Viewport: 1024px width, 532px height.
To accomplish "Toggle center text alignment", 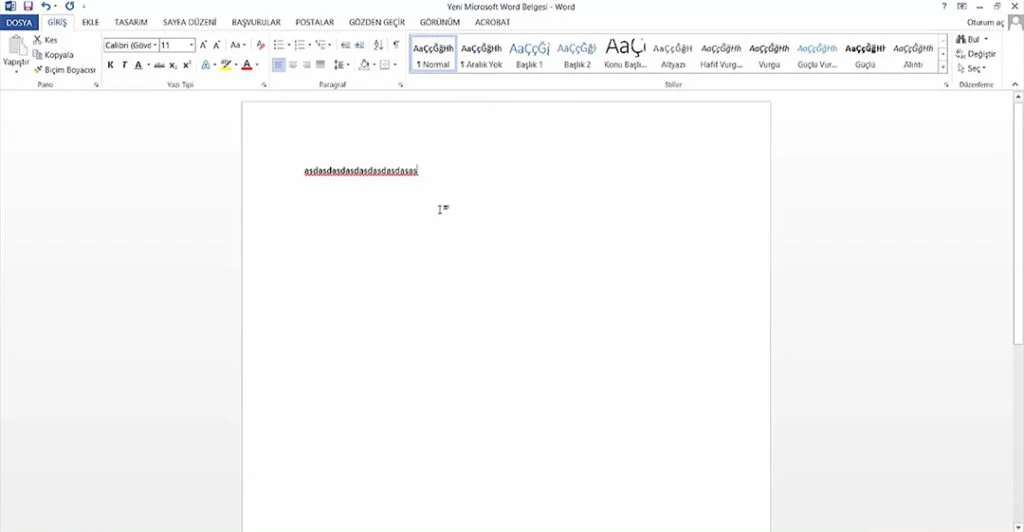I will click(x=293, y=65).
